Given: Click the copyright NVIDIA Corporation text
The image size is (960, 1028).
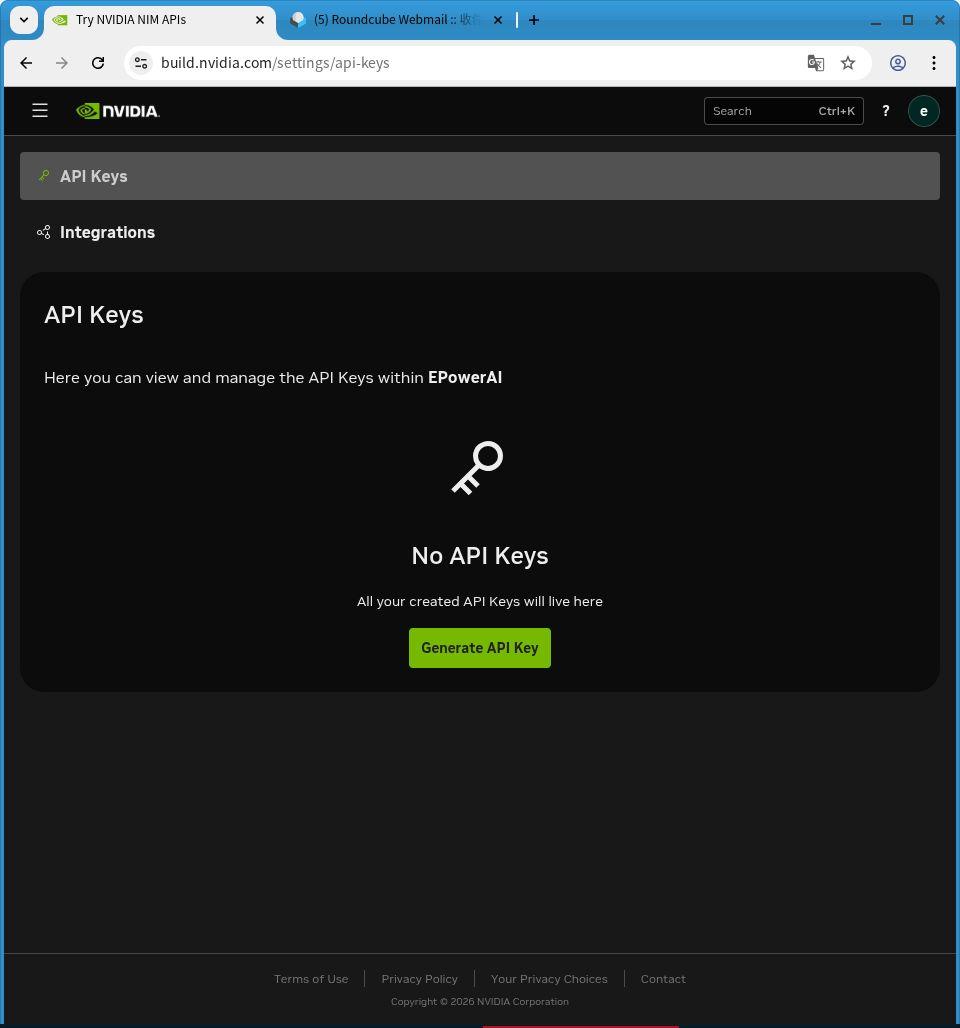Looking at the screenshot, I should 479,1001.
